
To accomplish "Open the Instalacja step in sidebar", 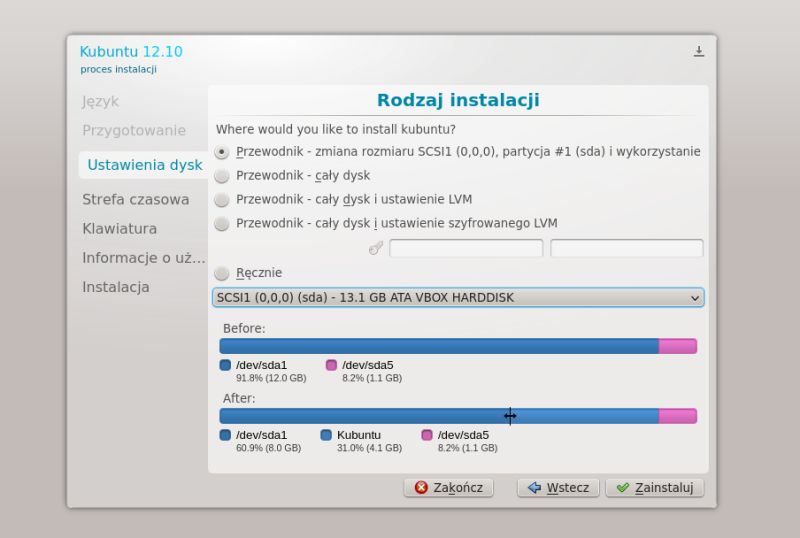I will (116, 287).
